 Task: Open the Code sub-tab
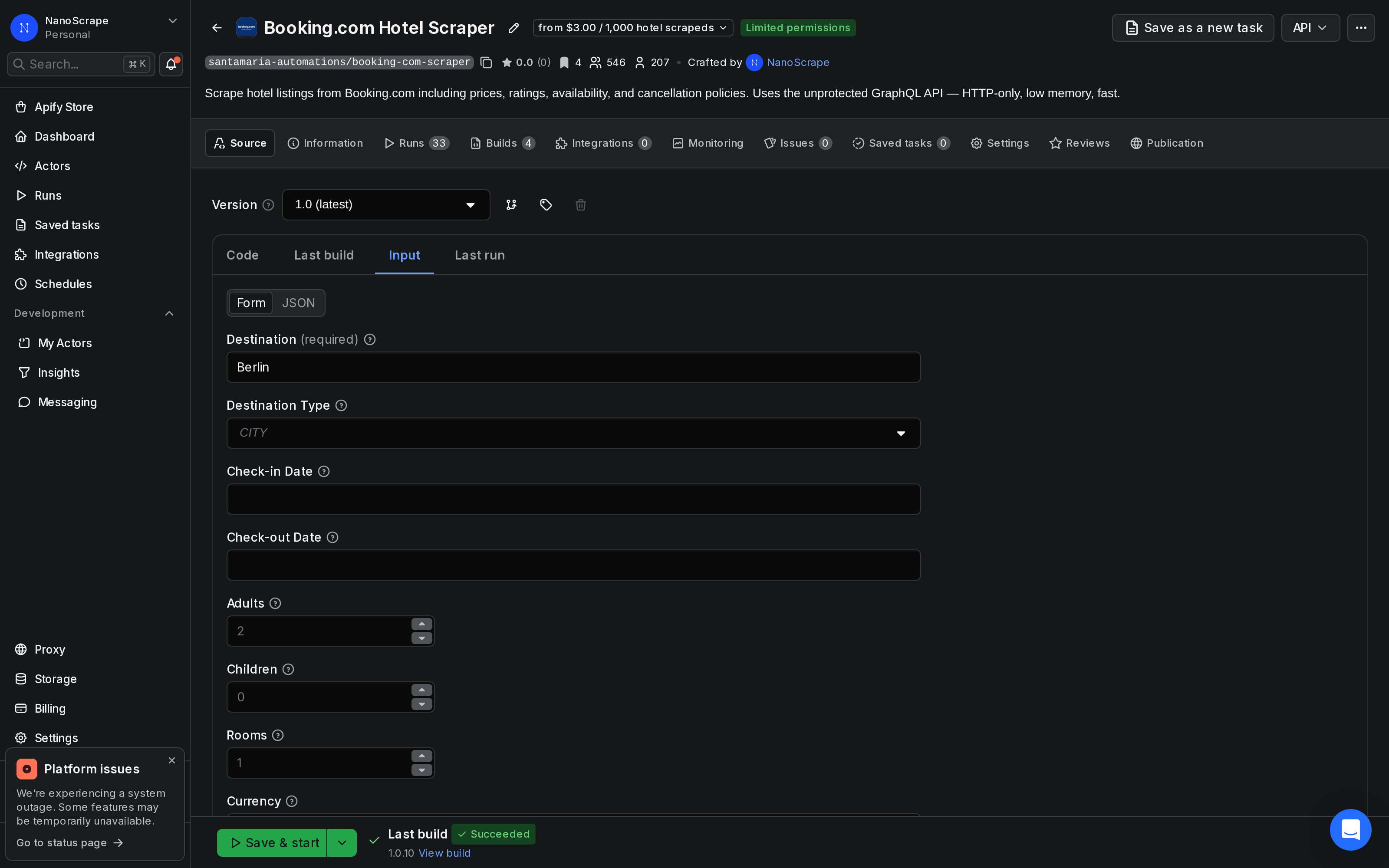(242, 256)
